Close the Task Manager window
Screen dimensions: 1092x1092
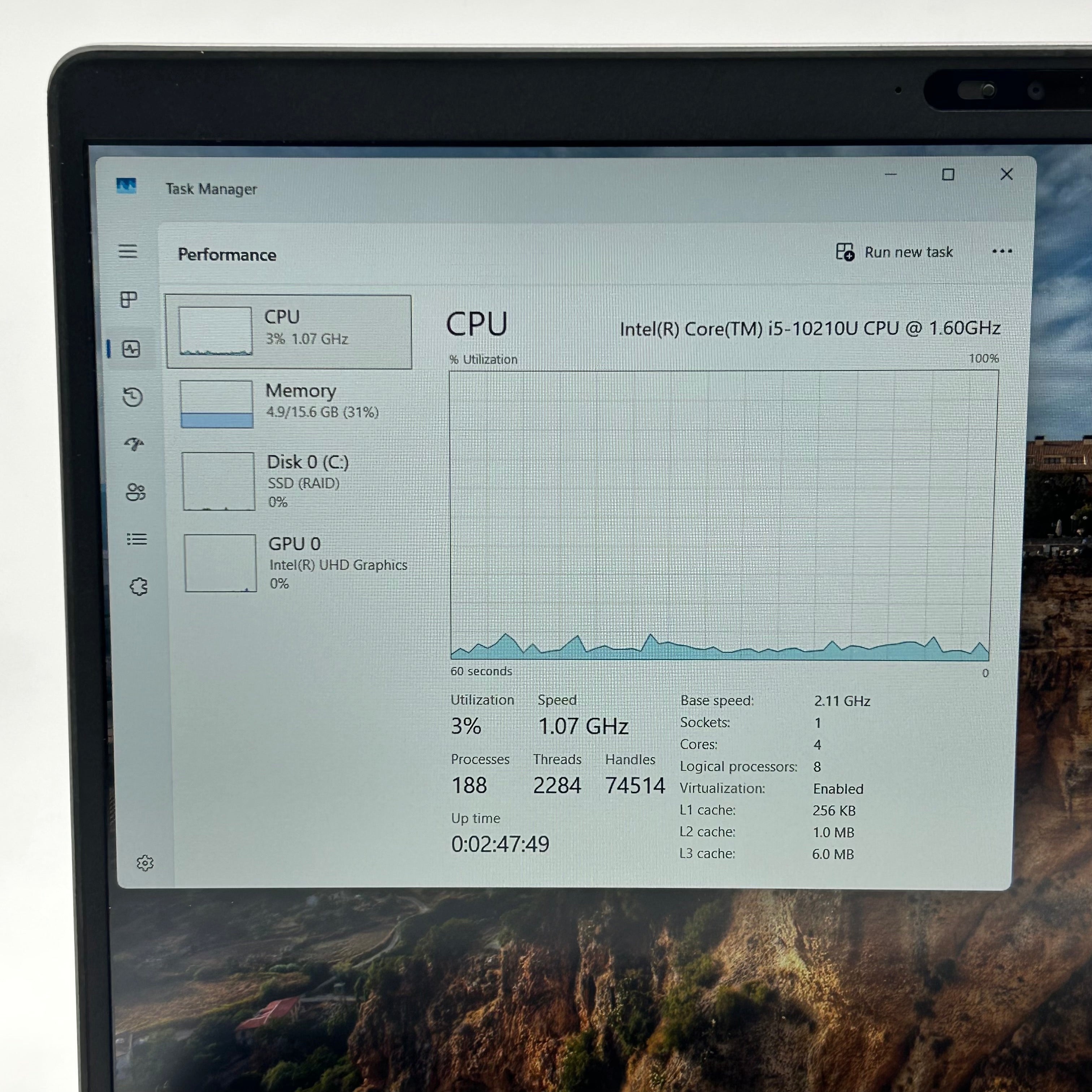[1007, 174]
